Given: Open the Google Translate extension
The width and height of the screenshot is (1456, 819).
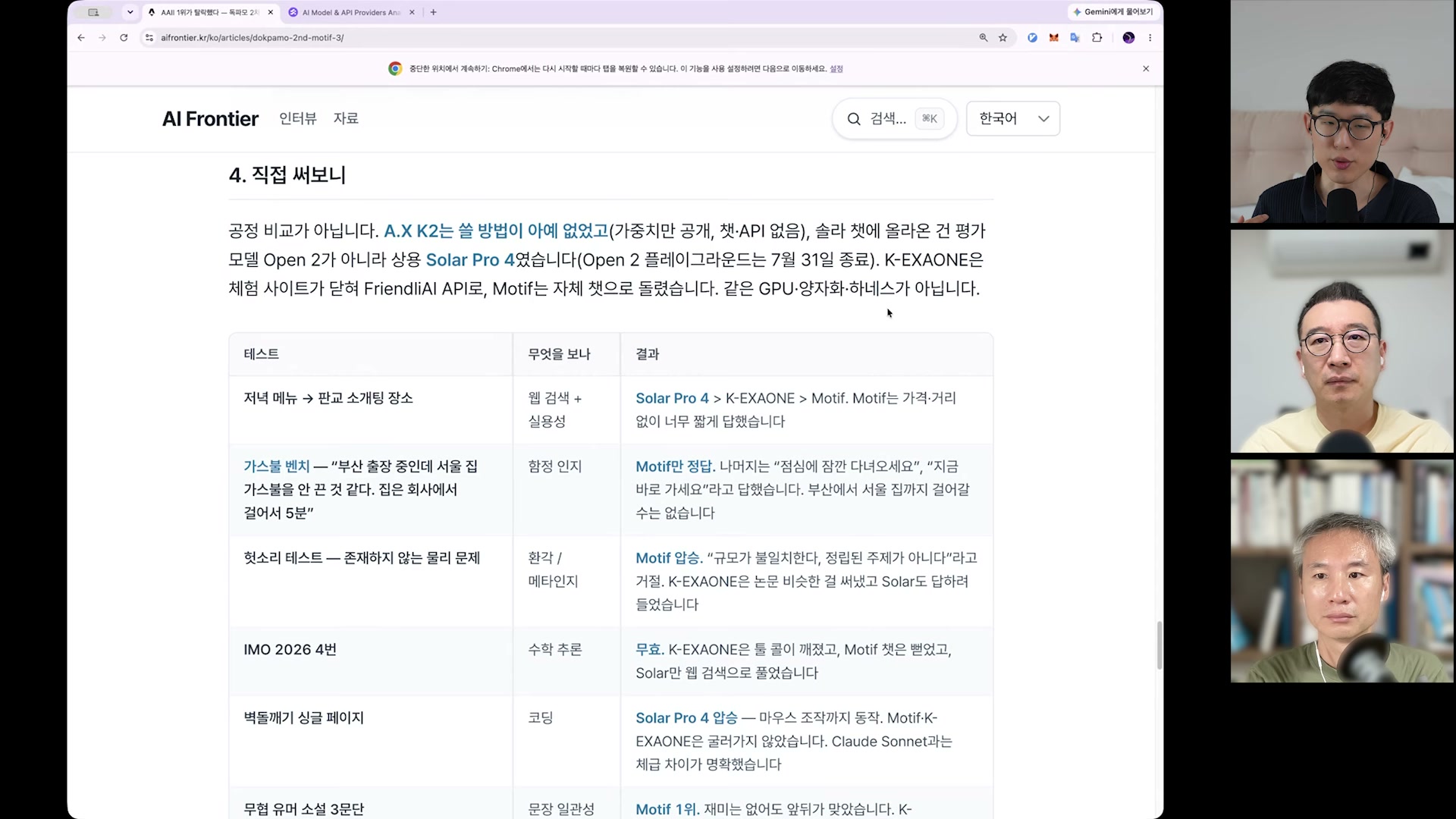Looking at the screenshot, I should [1075, 37].
